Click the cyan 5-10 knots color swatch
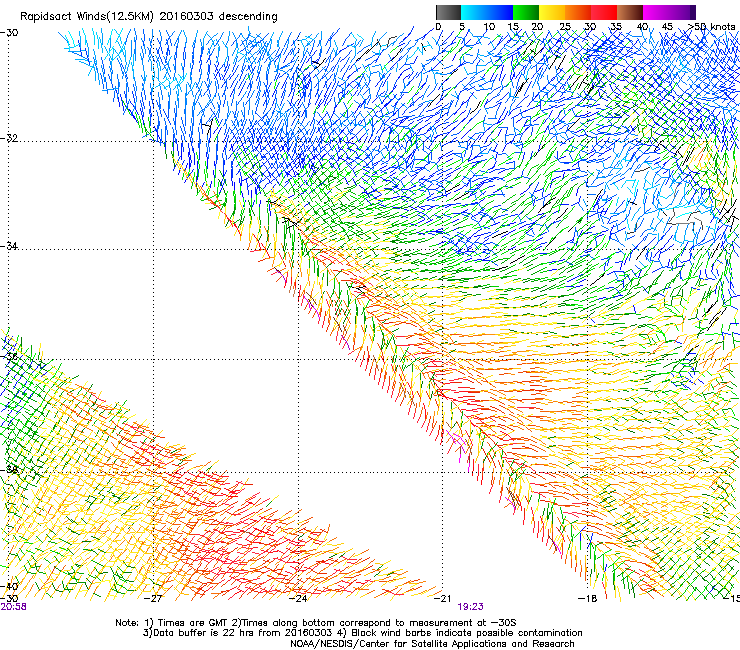 [473, 12]
